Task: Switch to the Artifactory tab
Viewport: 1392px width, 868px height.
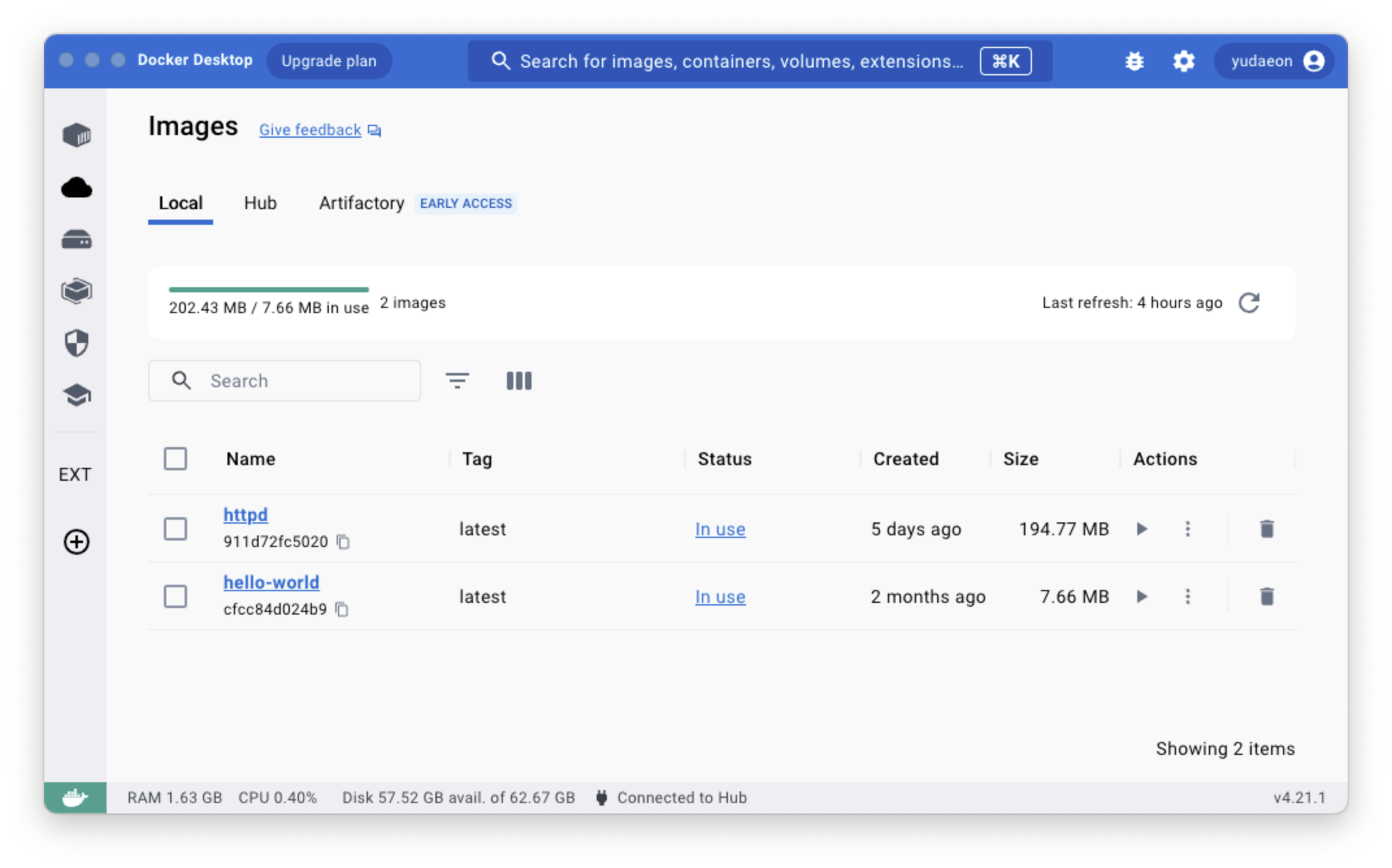Action: [x=361, y=203]
